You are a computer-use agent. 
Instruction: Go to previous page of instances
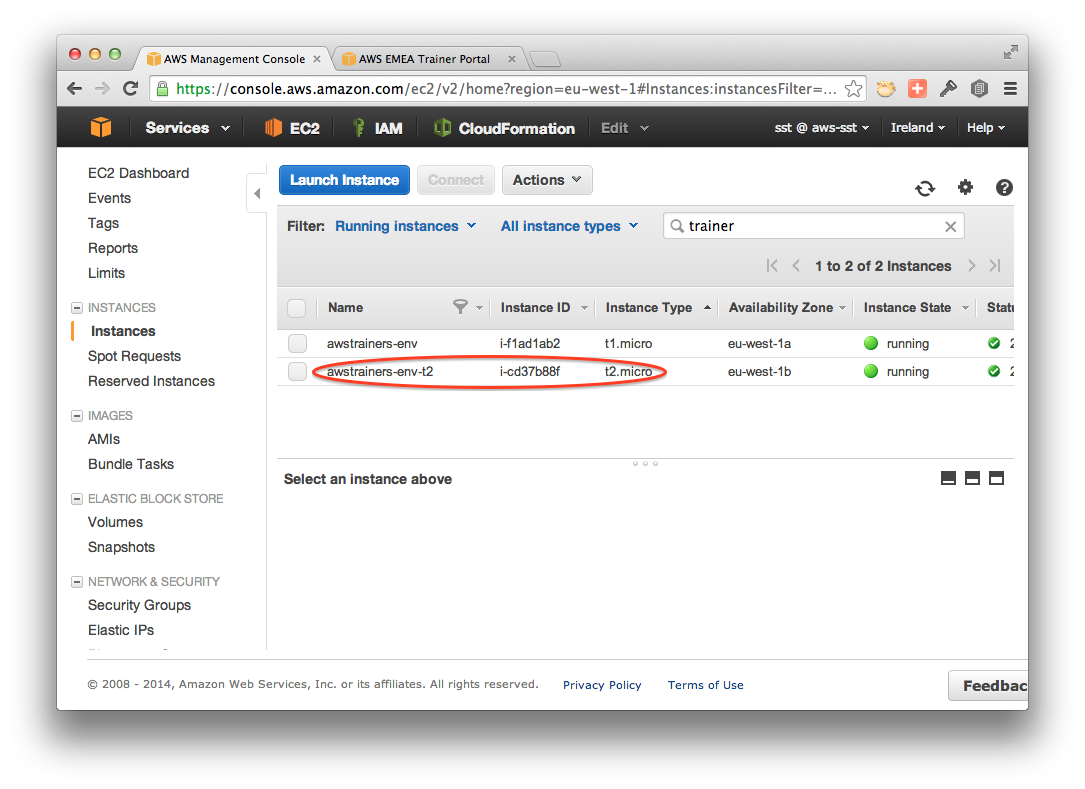tap(796, 266)
